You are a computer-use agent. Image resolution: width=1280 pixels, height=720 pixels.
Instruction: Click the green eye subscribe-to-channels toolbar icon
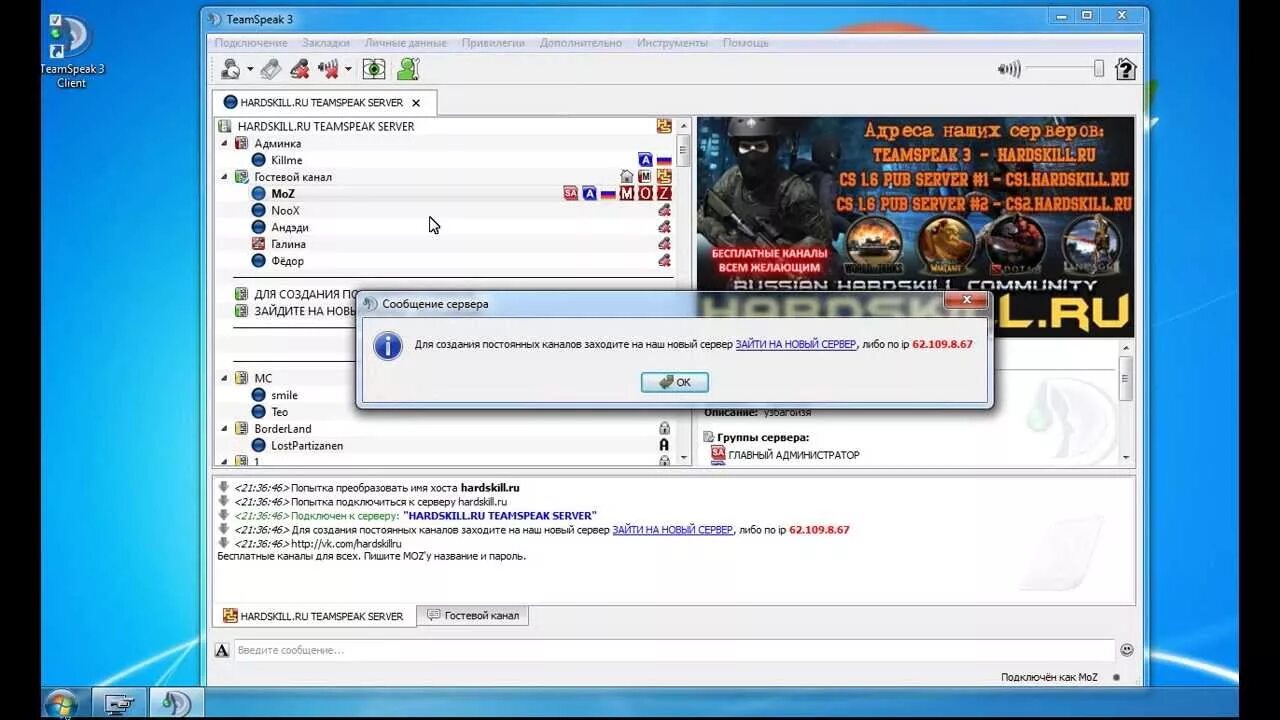pos(374,69)
